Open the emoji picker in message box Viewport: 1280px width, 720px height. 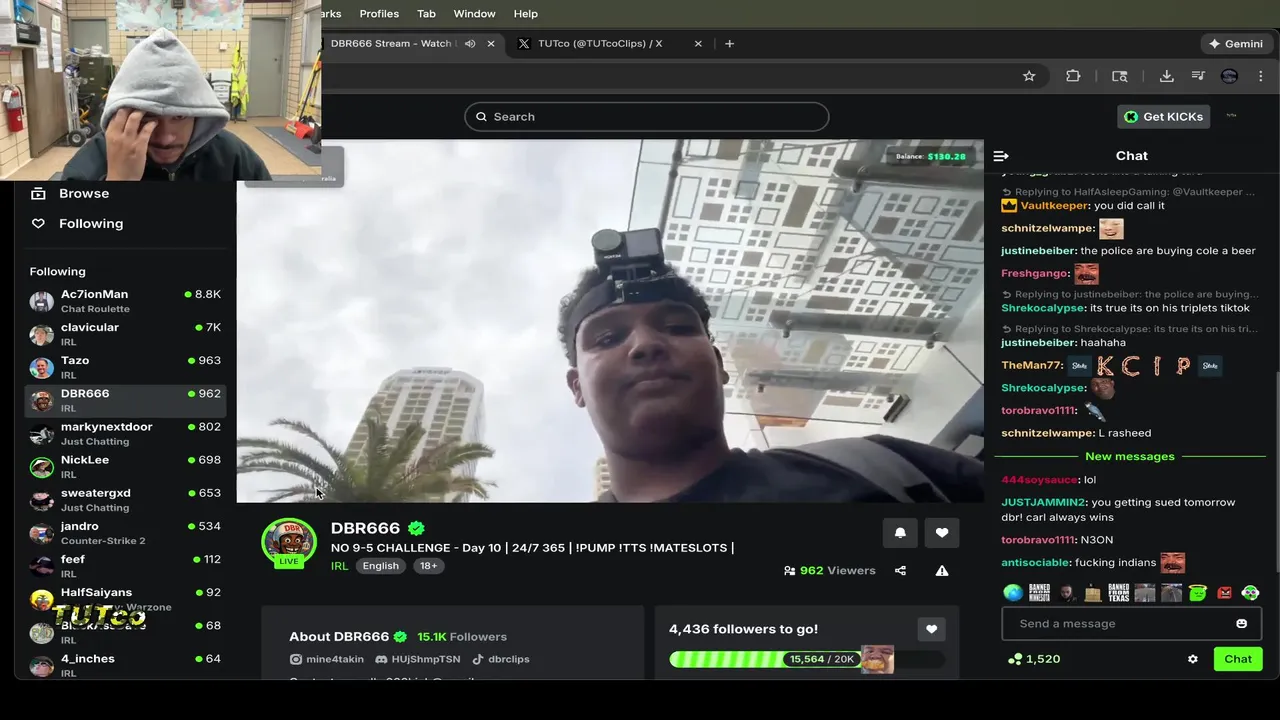[x=1241, y=624]
